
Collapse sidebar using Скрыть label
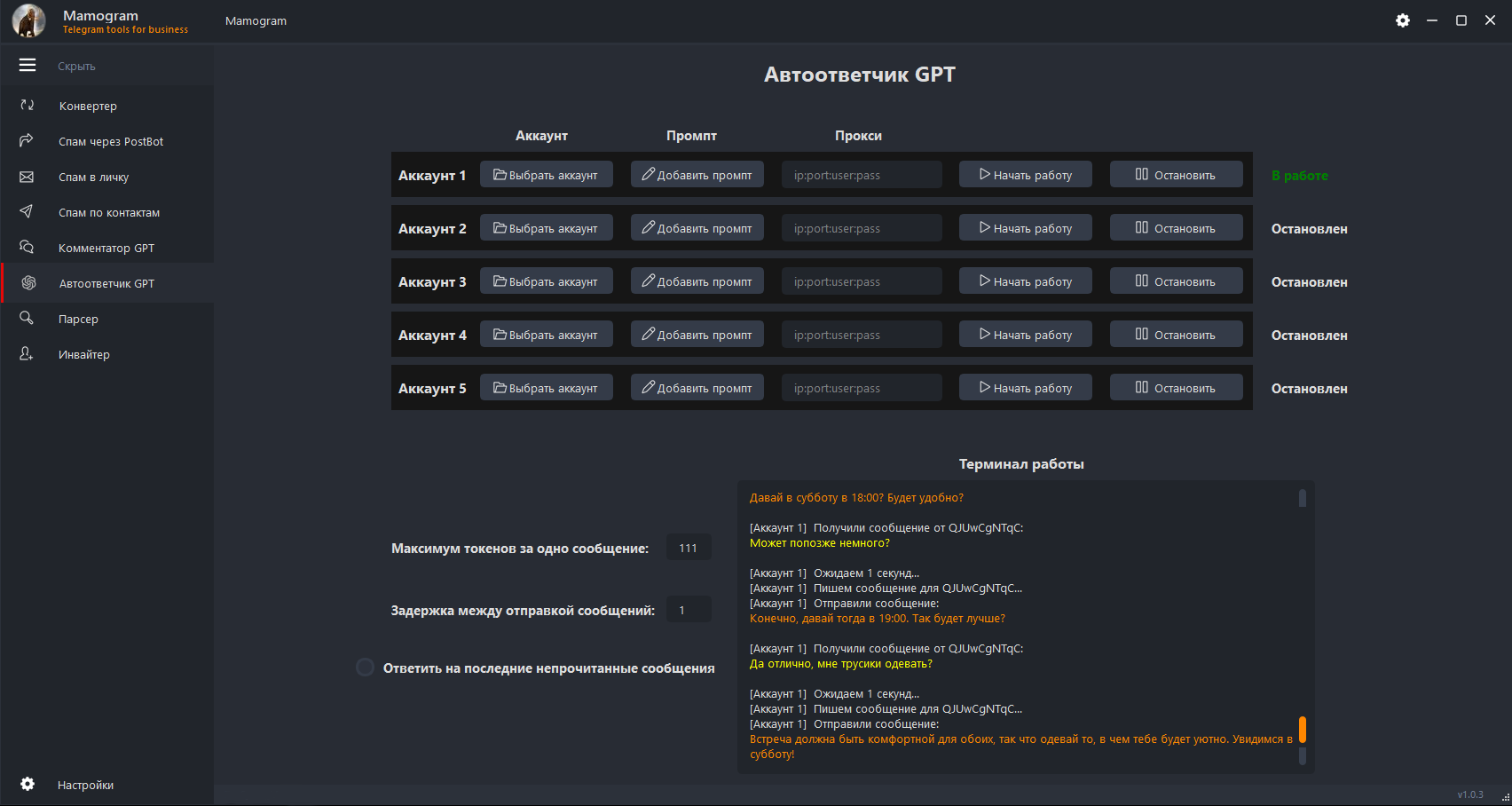[77, 66]
